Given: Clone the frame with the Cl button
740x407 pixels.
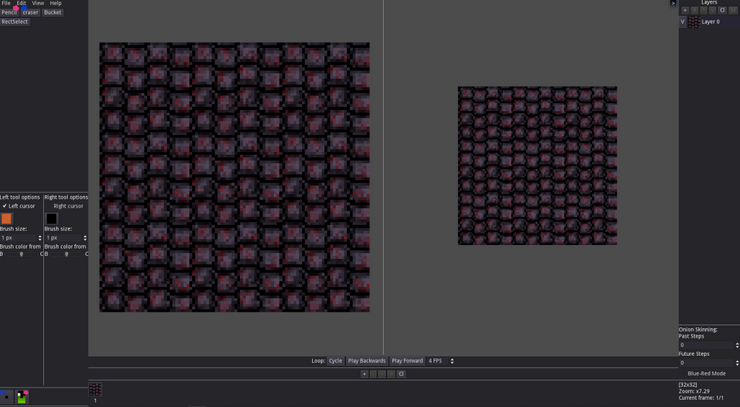Looking at the screenshot, I should click(x=401, y=374).
